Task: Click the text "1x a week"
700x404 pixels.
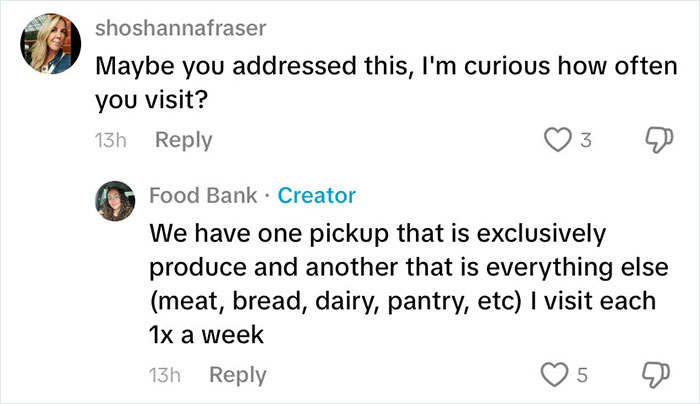Action: point(206,335)
